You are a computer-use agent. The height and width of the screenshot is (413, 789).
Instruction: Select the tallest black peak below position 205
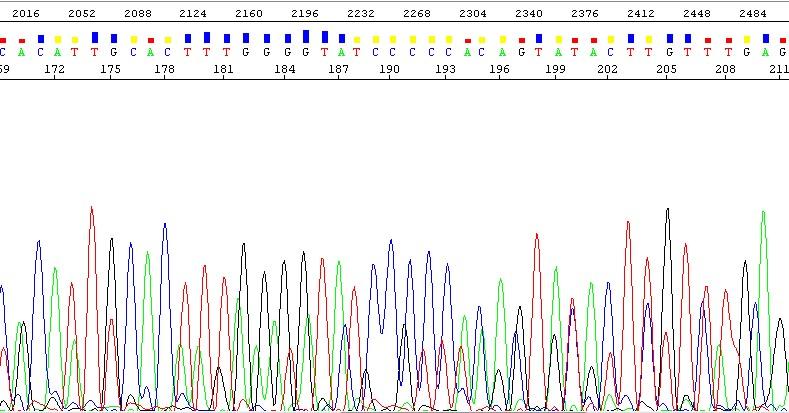coord(667,212)
